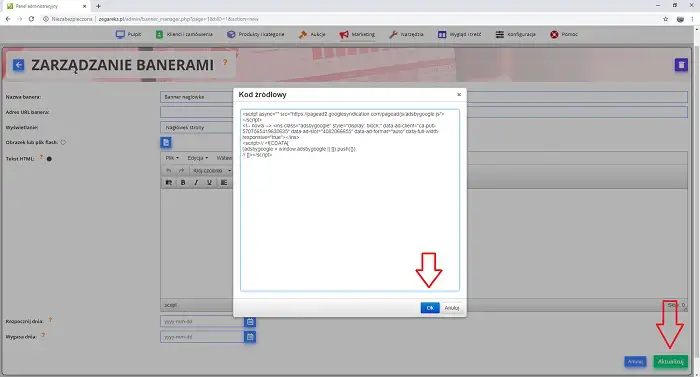Open Wygląd i treść menu

(x=459, y=34)
